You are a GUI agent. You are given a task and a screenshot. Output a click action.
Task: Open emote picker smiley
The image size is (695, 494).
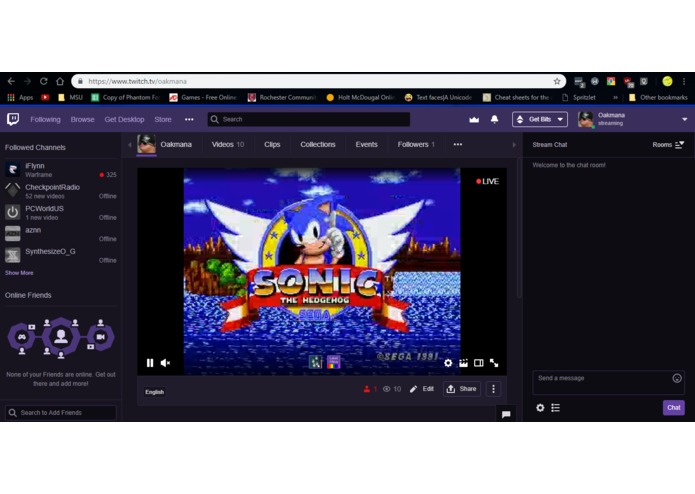[x=677, y=378]
